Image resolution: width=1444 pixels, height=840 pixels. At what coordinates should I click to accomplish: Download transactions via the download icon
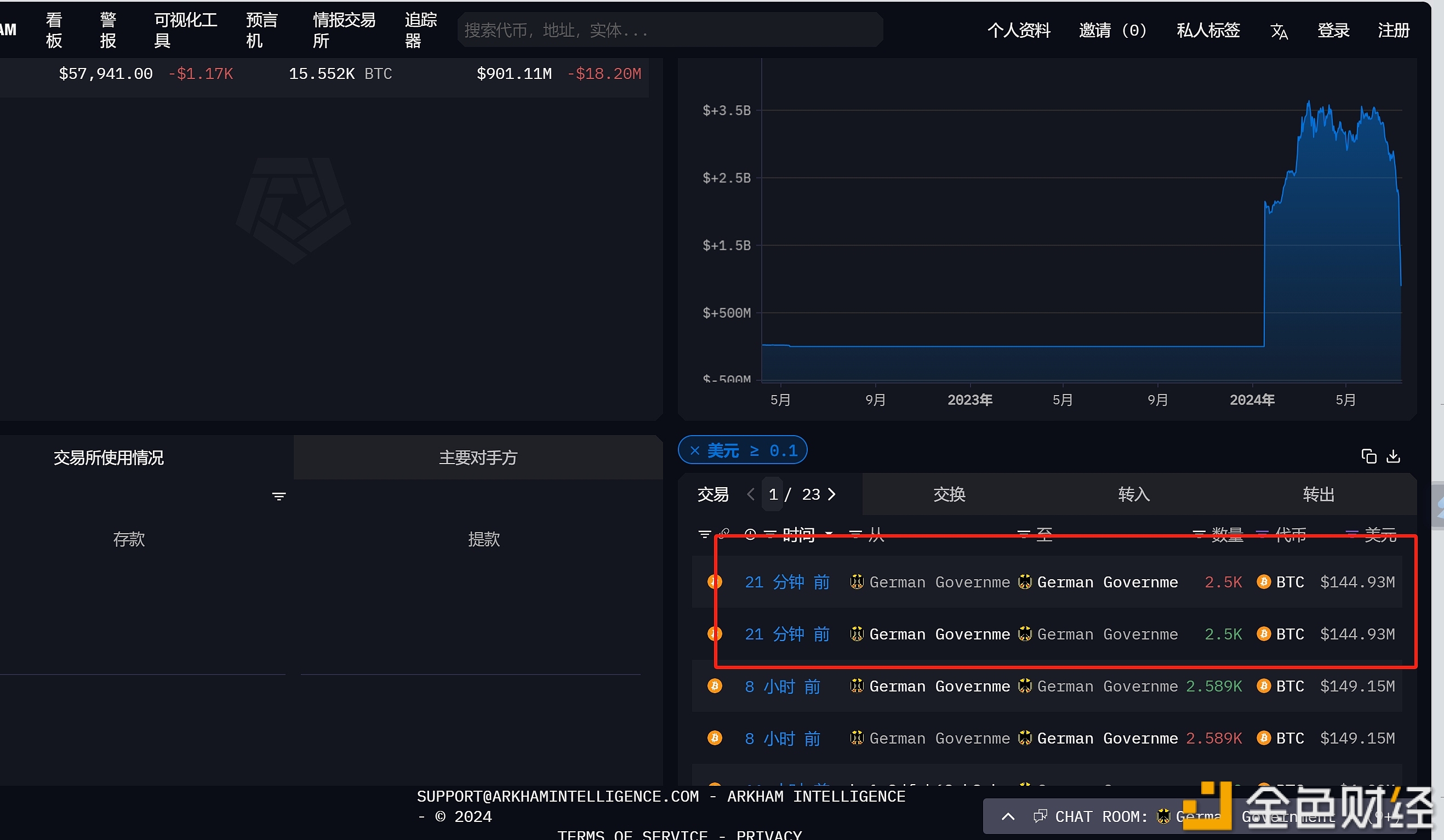tap(1393, 456)
